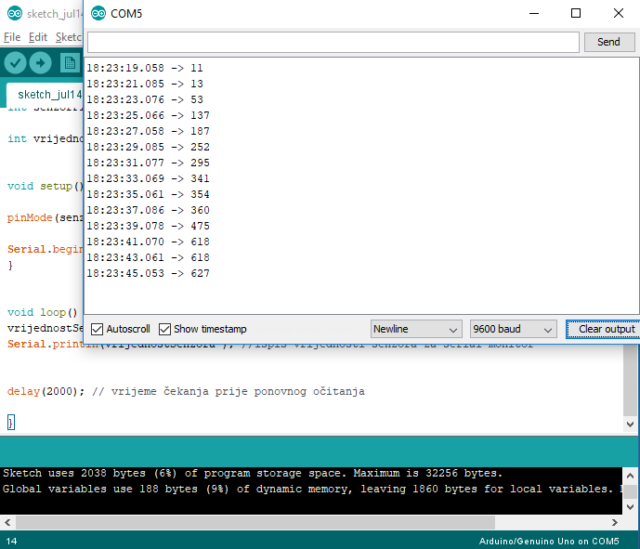
Task: Click the Clear output button
Action: (600, 329)
